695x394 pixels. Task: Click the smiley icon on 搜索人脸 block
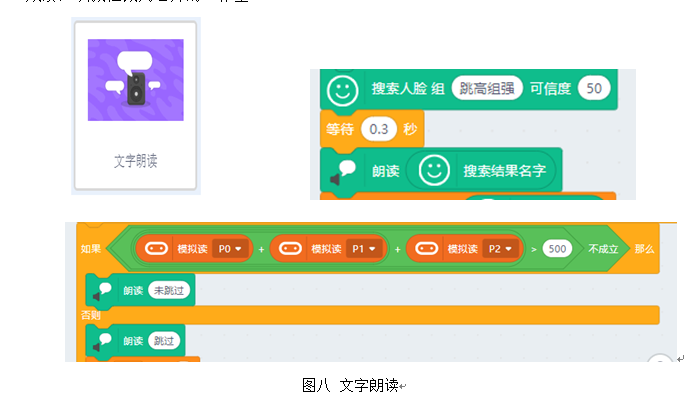(342, 90)
